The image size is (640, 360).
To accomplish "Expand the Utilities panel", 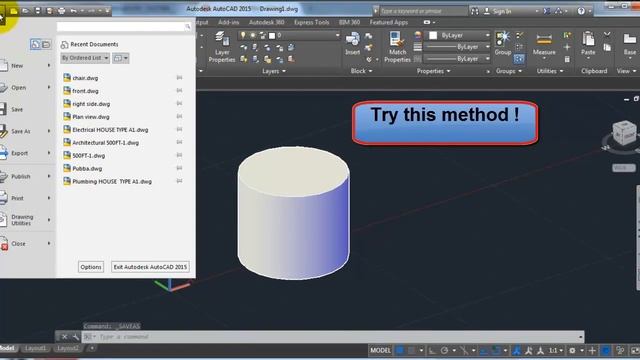I will click(x=550, y=71).
